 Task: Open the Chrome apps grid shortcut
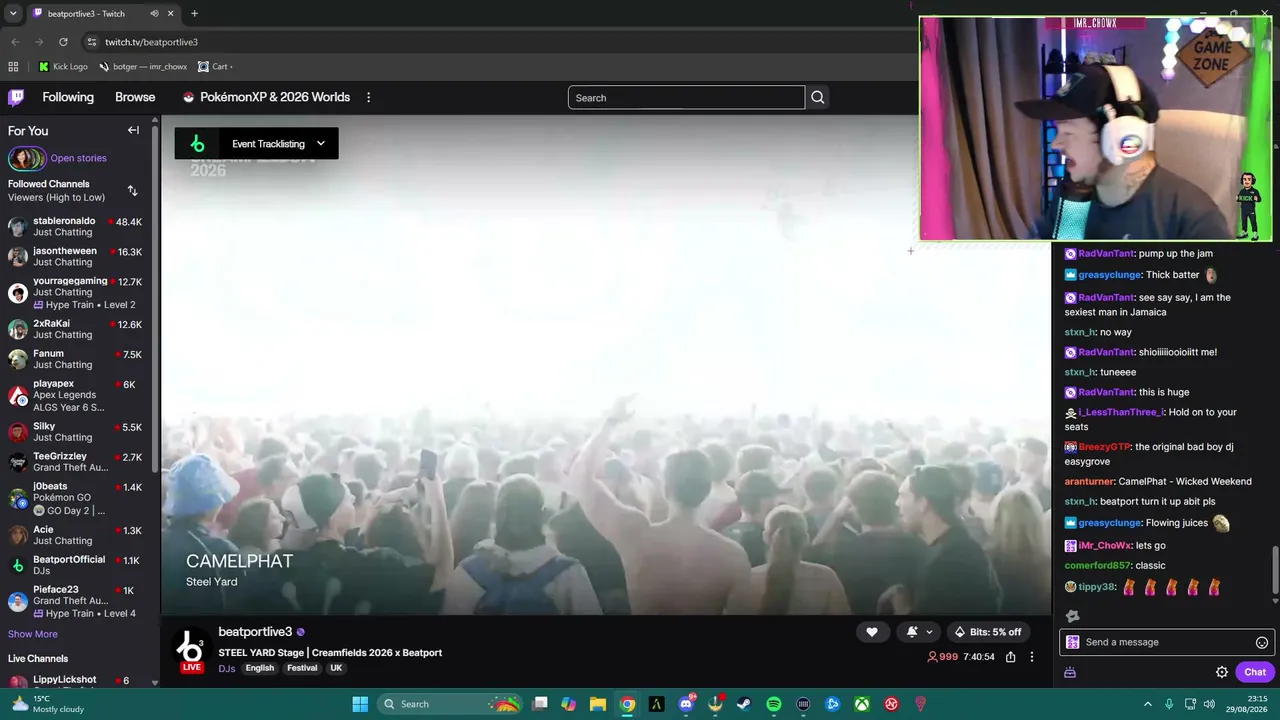[13, 67]
